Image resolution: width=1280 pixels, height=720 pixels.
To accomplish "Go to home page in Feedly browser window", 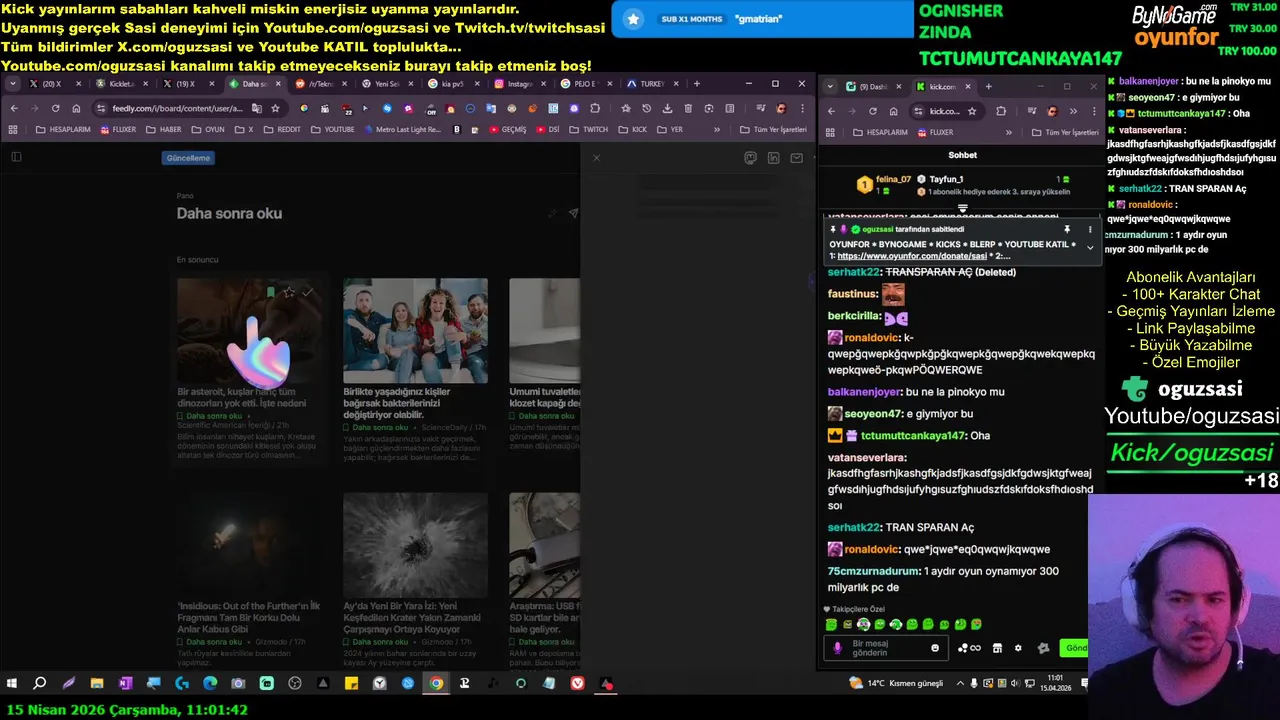I will click(76, 108).
